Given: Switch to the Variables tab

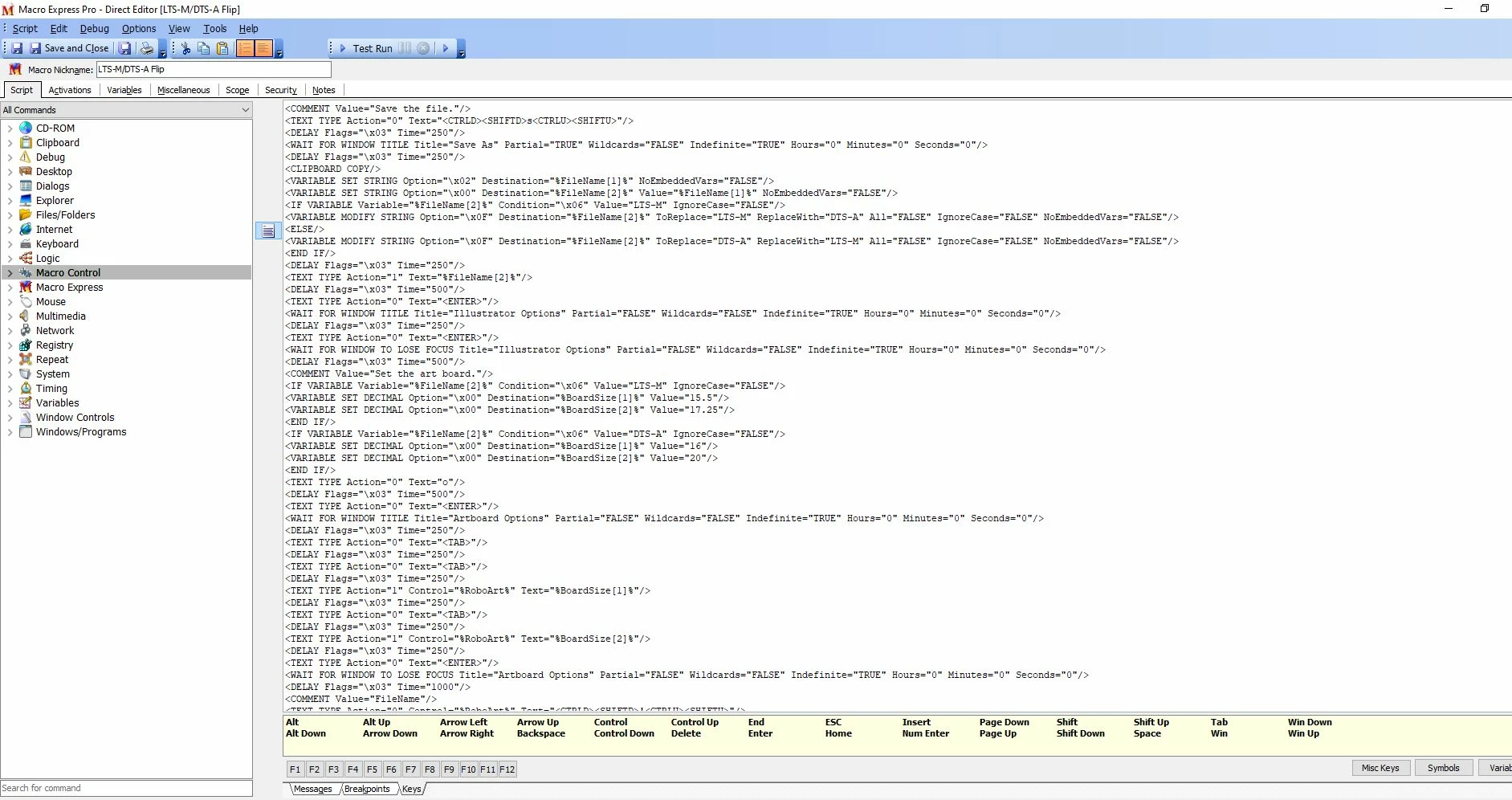Looking at the screenshot, I should coord(124,90).
